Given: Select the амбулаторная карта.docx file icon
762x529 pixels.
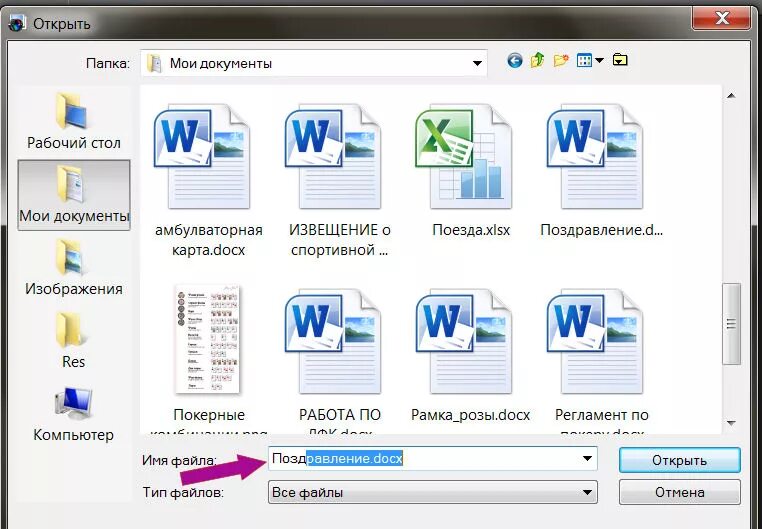Looking at the screenshot, I should pos(202,156).
